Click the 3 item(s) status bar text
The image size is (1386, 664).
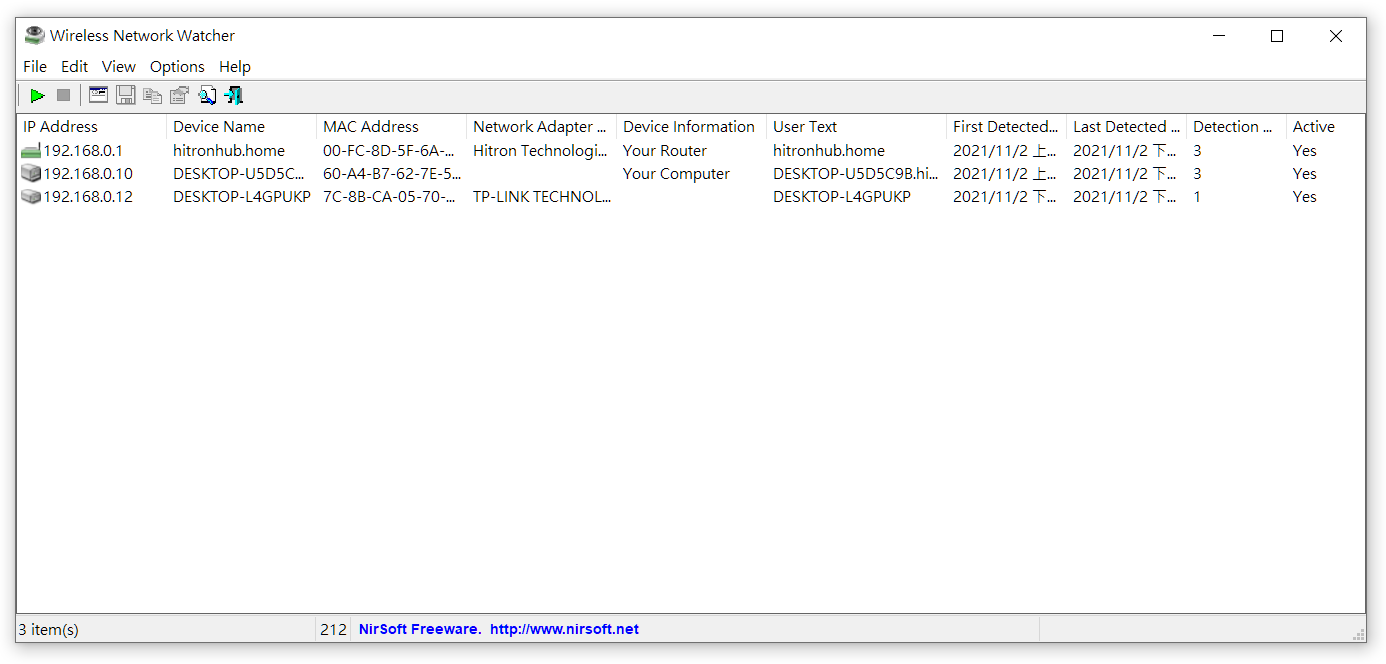tap(49, 630)
